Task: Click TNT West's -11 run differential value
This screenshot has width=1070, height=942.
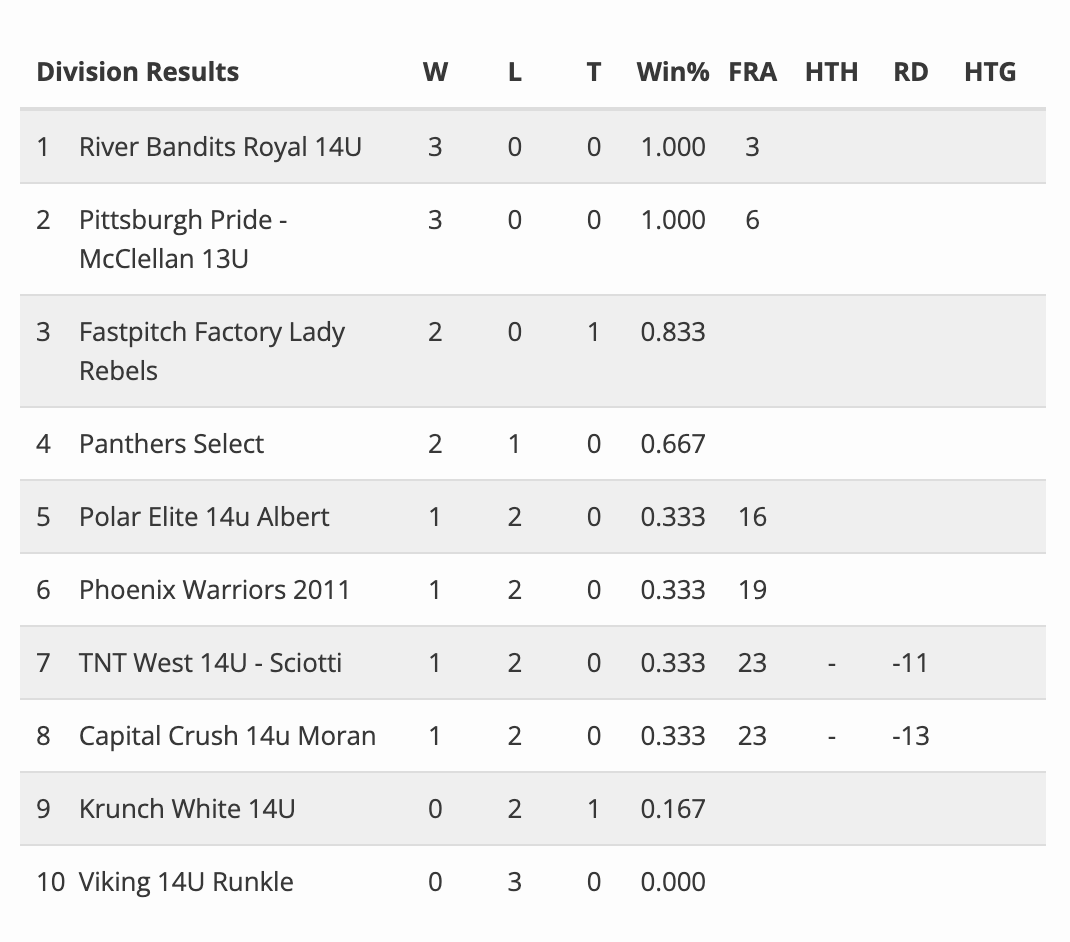Action: coord(910,663)
